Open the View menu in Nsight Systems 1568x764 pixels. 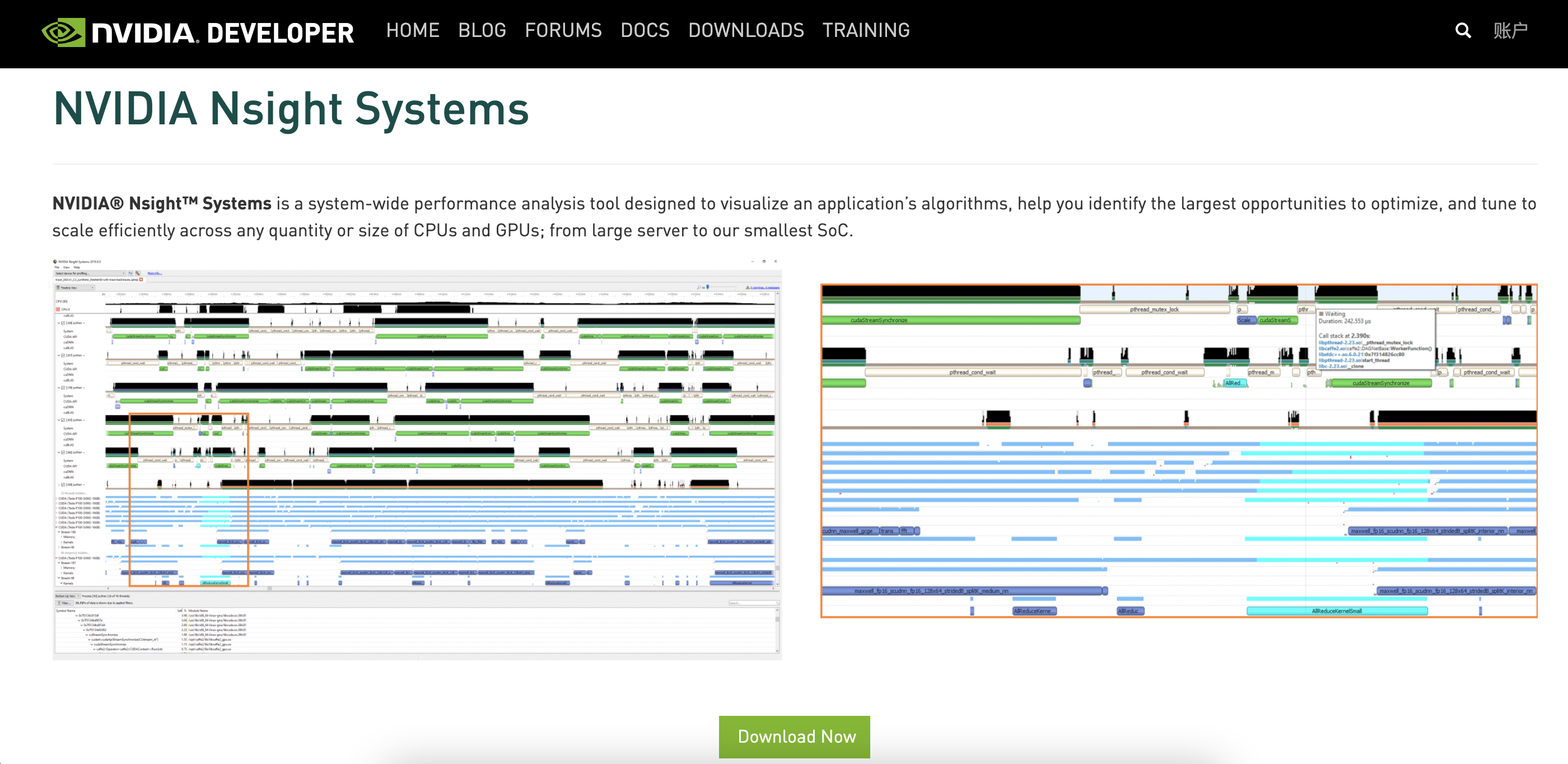coord(66,268)
